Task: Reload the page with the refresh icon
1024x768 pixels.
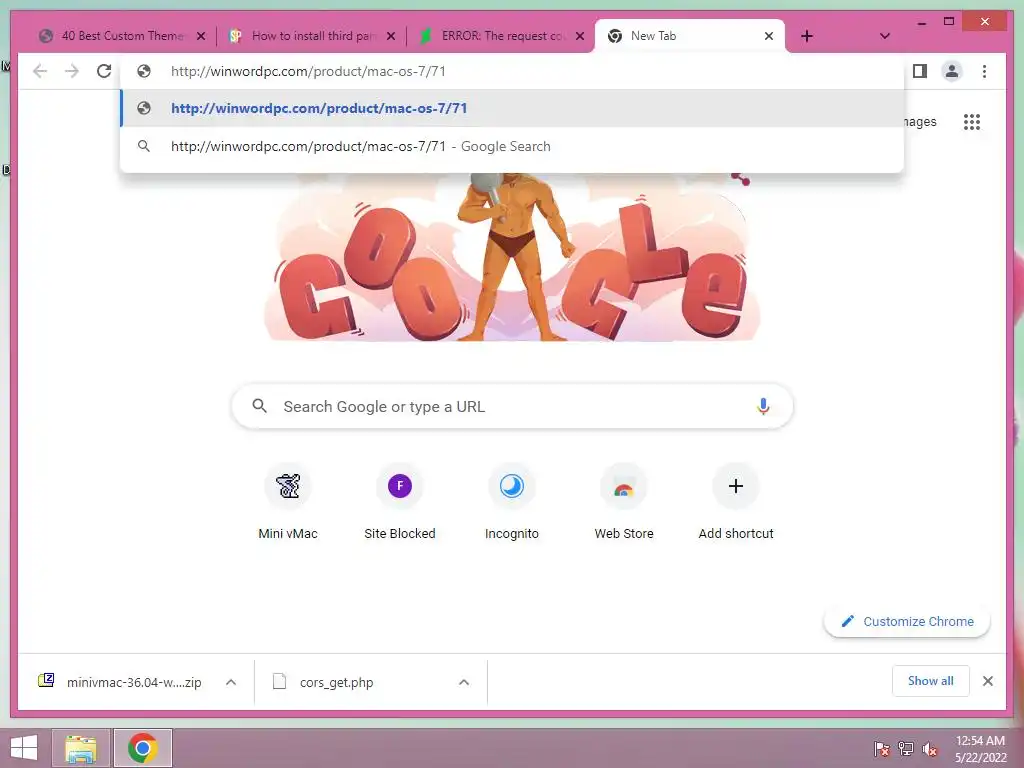Action: [104, 71]
